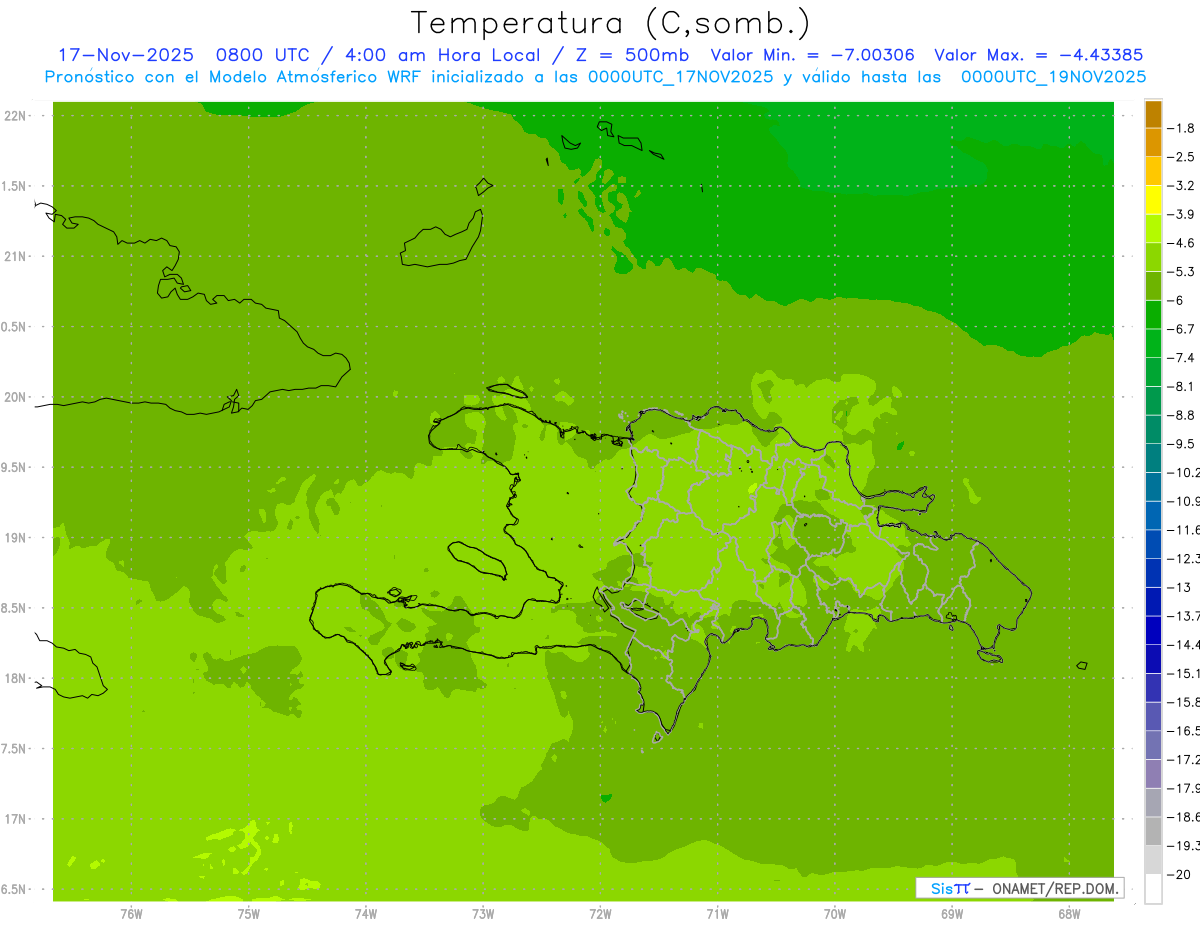Click the legend value "-8.1"
Image resolution: width=1200 pixels, height=927 pixels.
(1183, 386)
